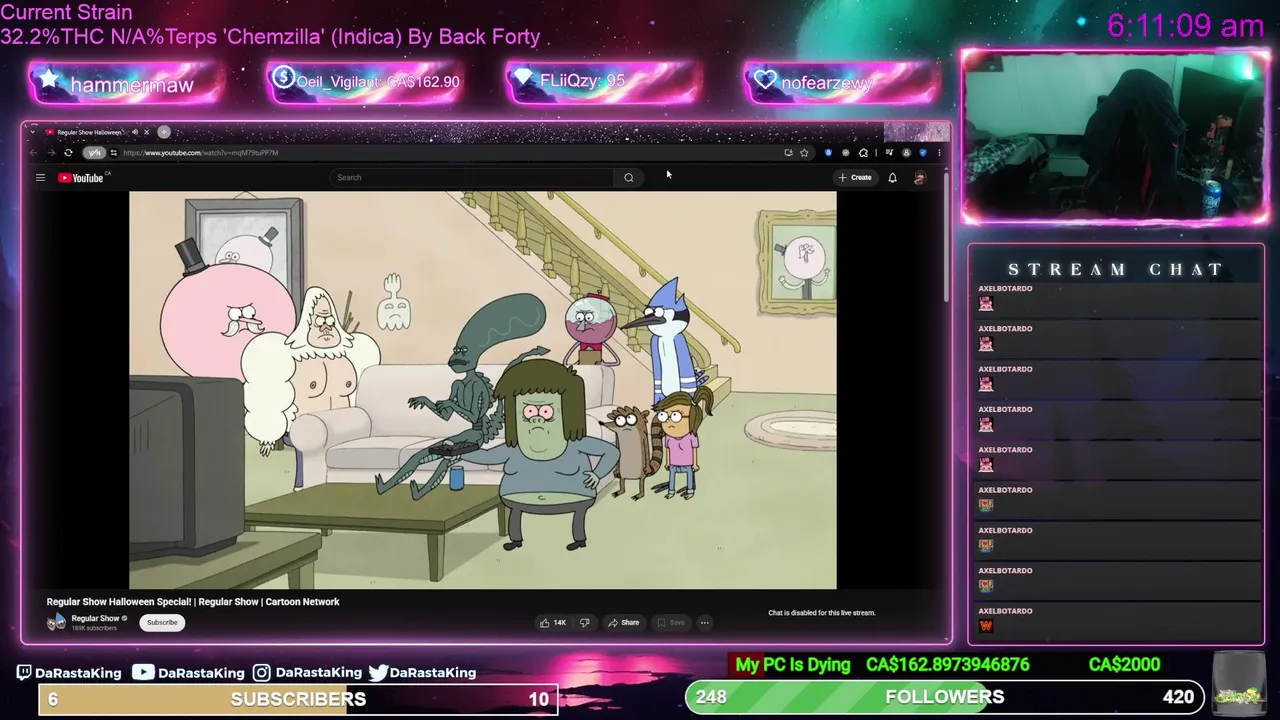Focus the YouTube Search field

(x=473, y=177)
